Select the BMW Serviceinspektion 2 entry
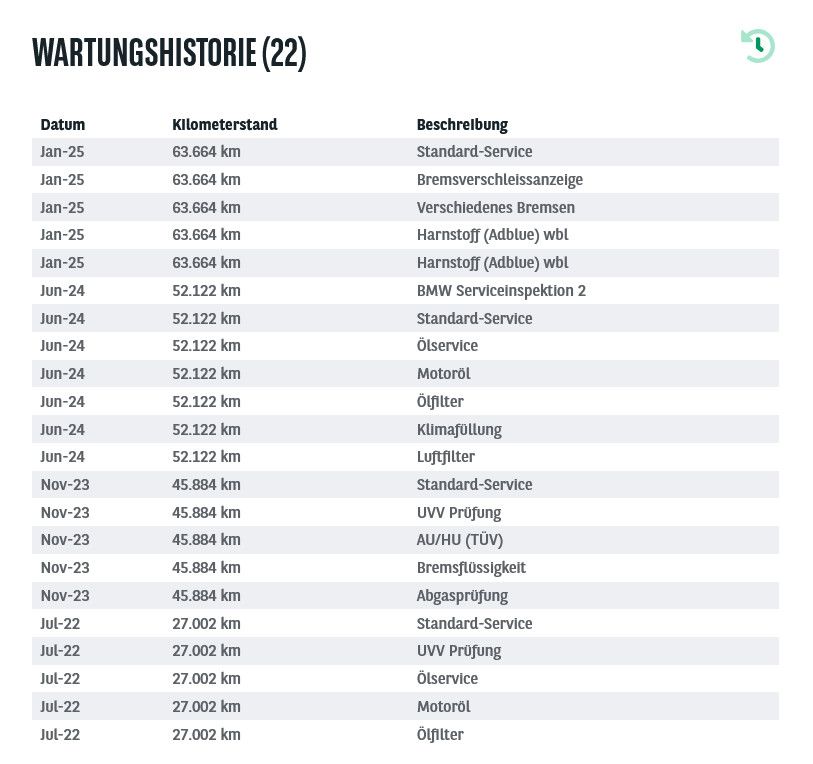This screenshot has width=813, height=764. coord(501,290)
